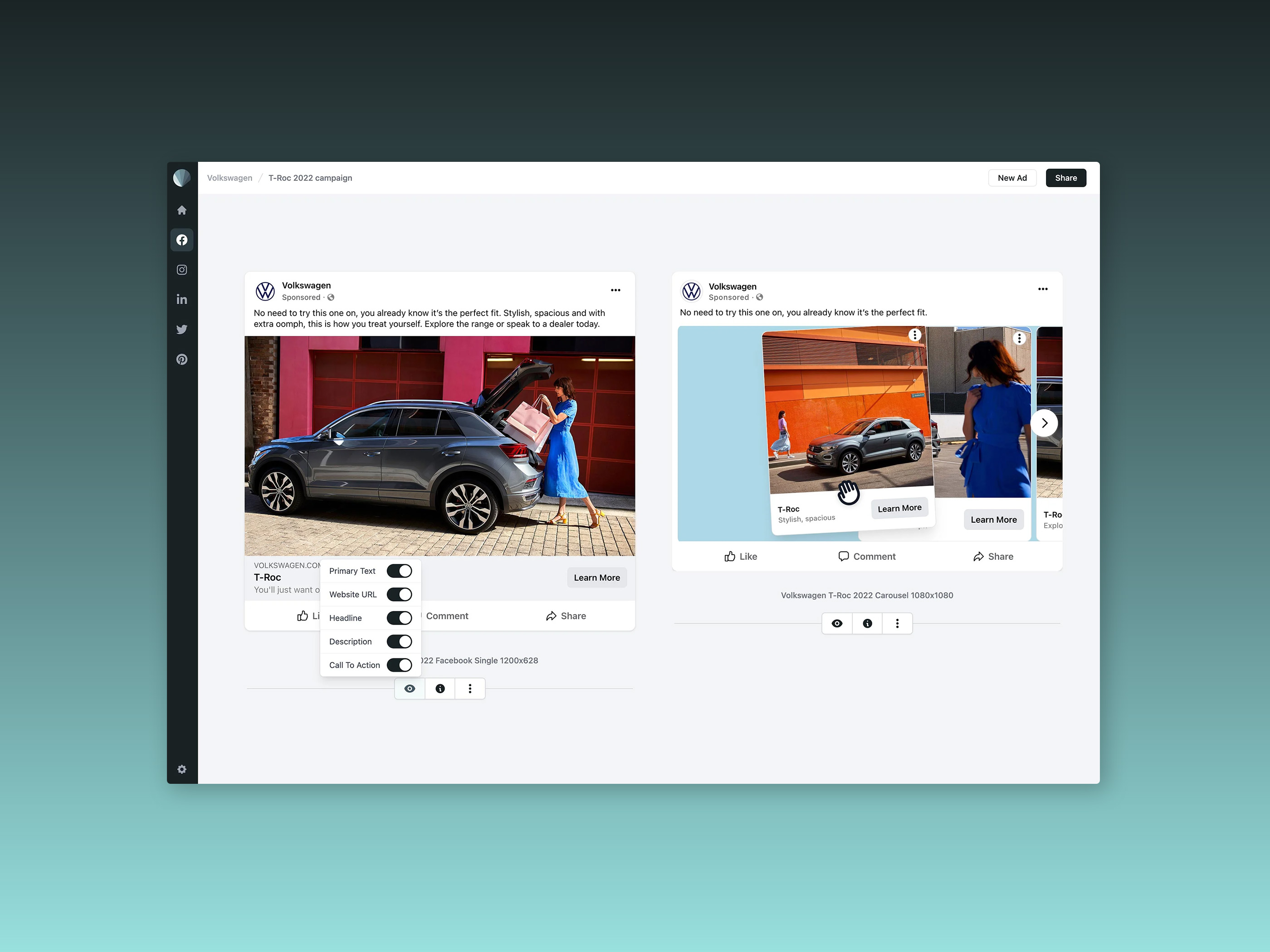Open the Pinterest sidebar icon

tap(181, 359)
